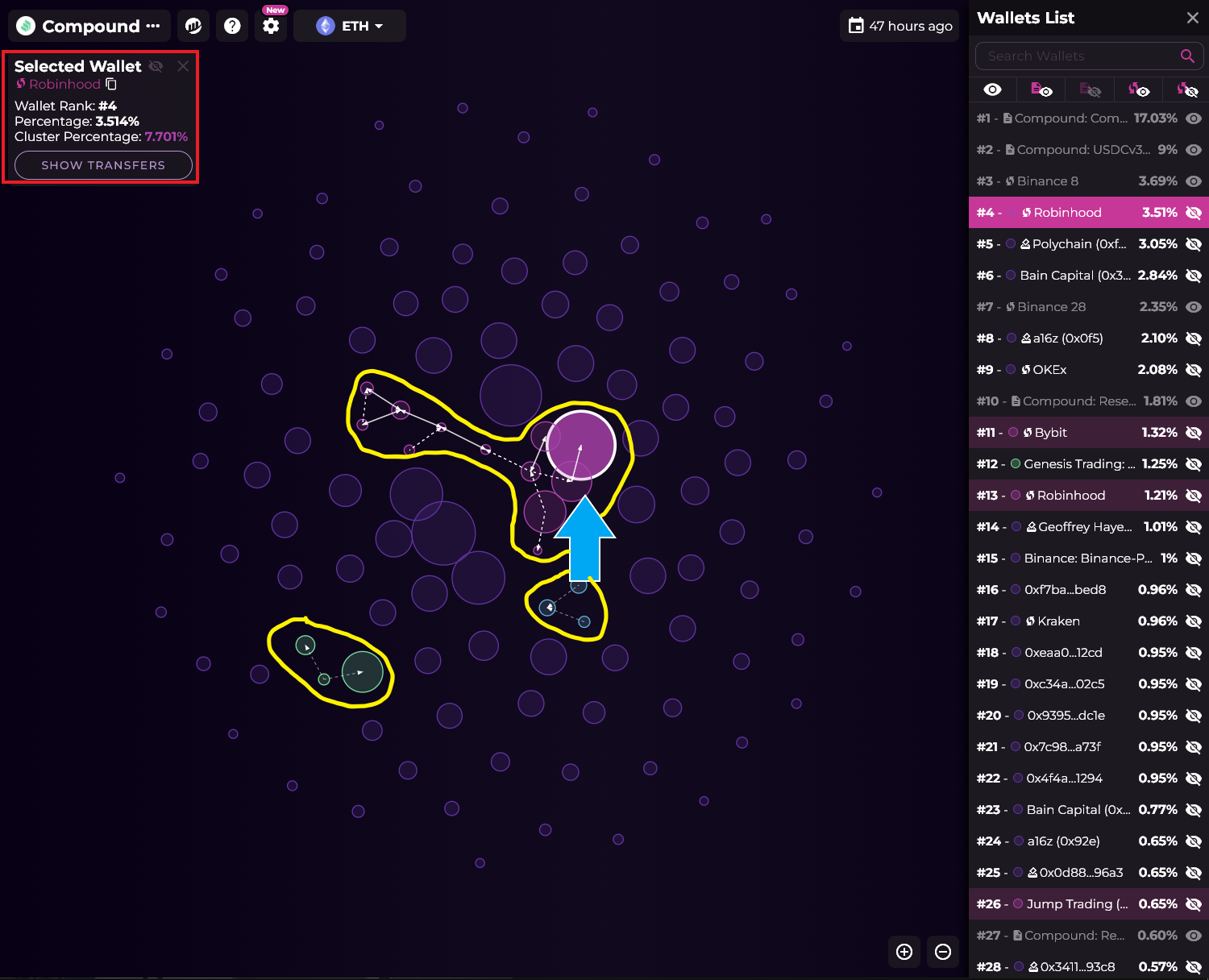Toggle visibility of #11 Bybit wallet

click(x=1194, y=433)
